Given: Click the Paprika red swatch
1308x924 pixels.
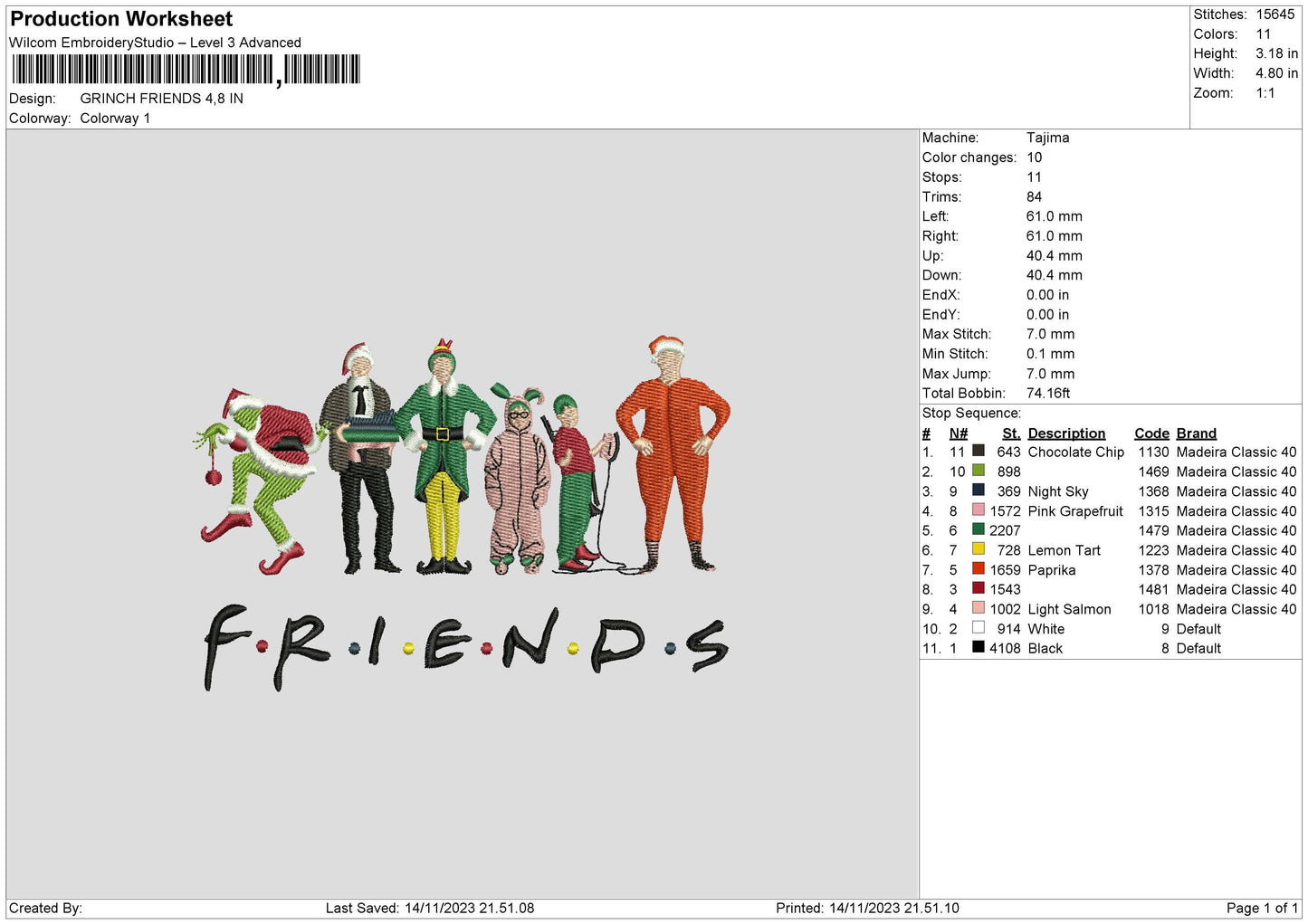Looking at the screenshot, I should 979,568.
